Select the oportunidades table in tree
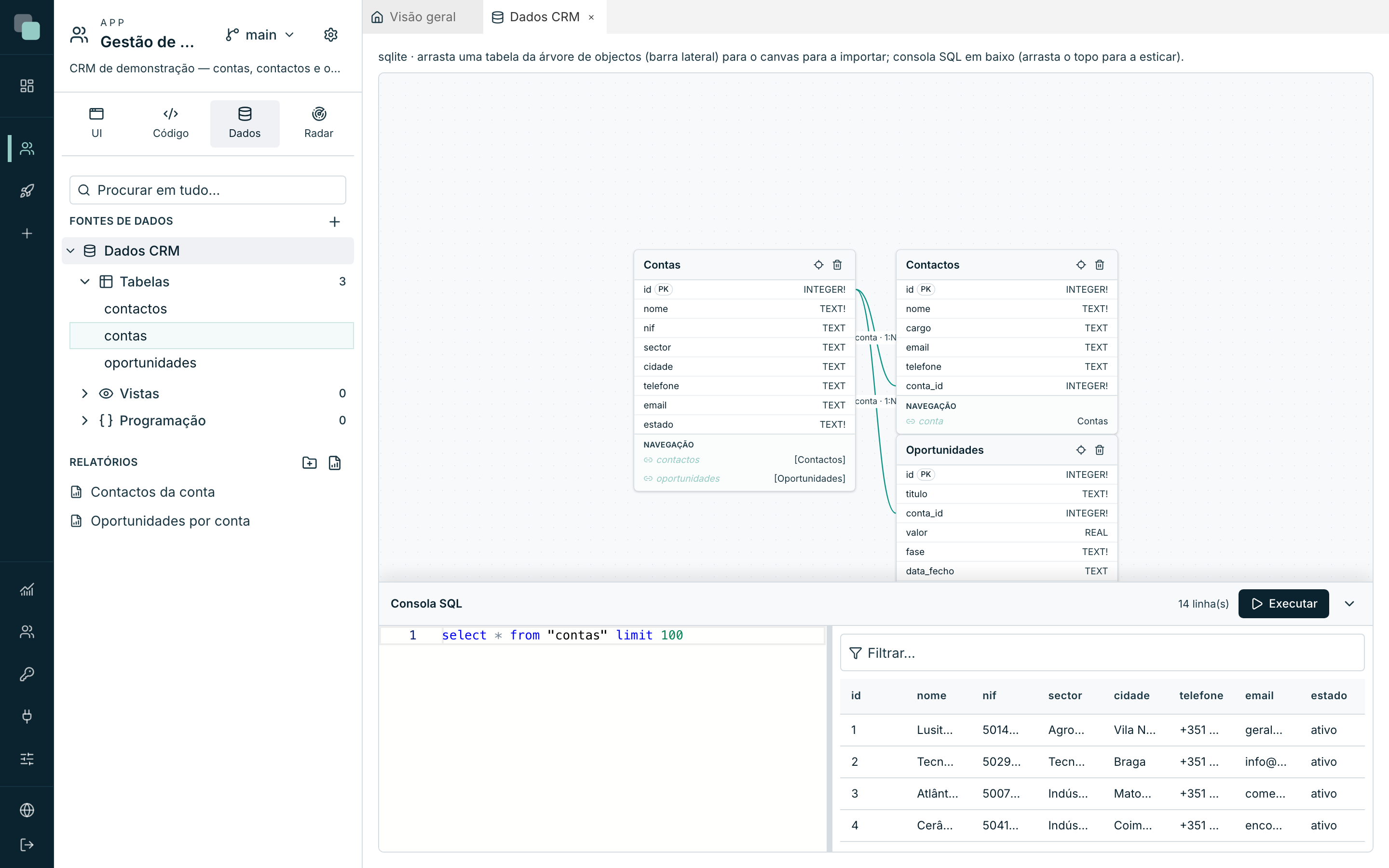The image size is (1389, 868). click(x=211, y=363)
